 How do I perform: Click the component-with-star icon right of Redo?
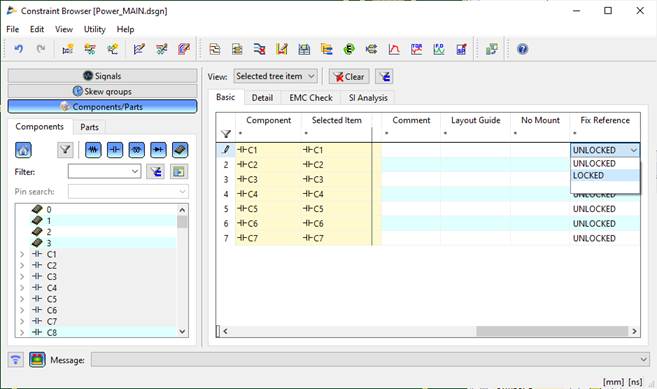(67, 49)
